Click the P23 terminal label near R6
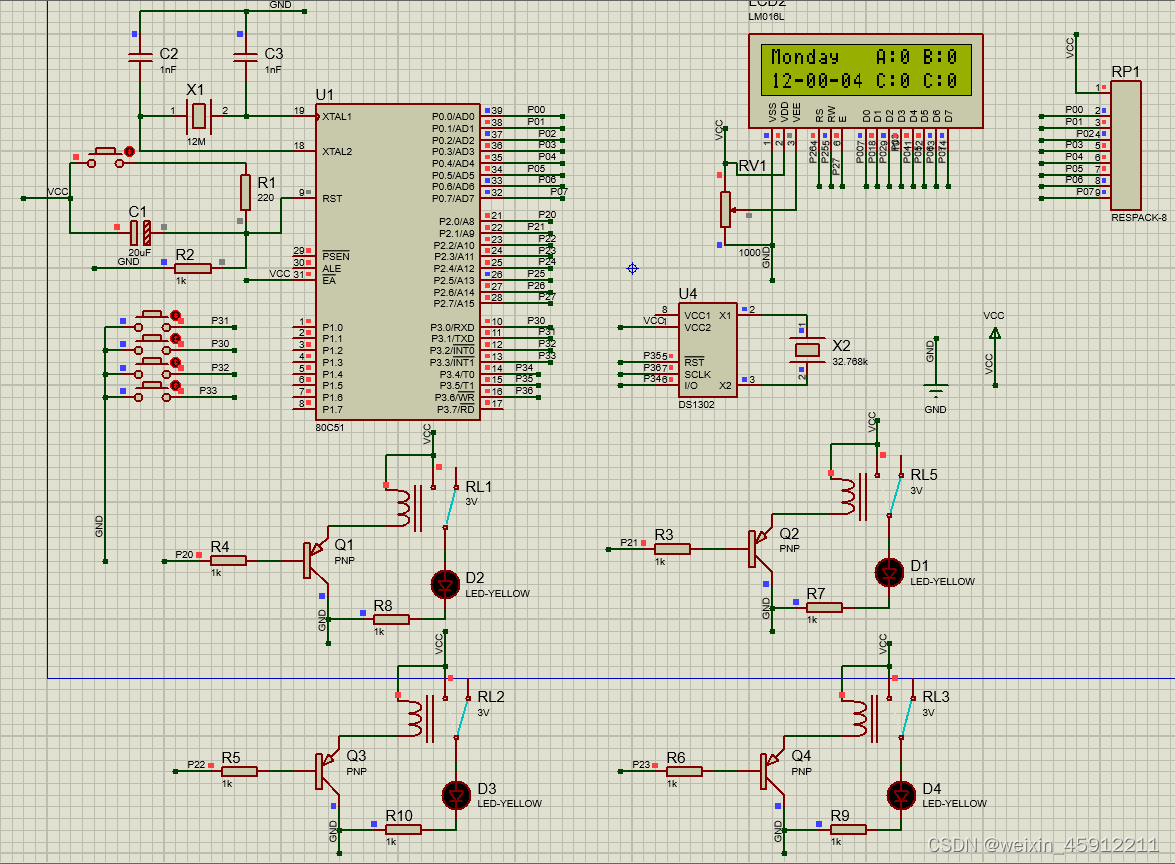This screenshot has width=1175, height=864. pyautogui.click(x=641, y=764)
